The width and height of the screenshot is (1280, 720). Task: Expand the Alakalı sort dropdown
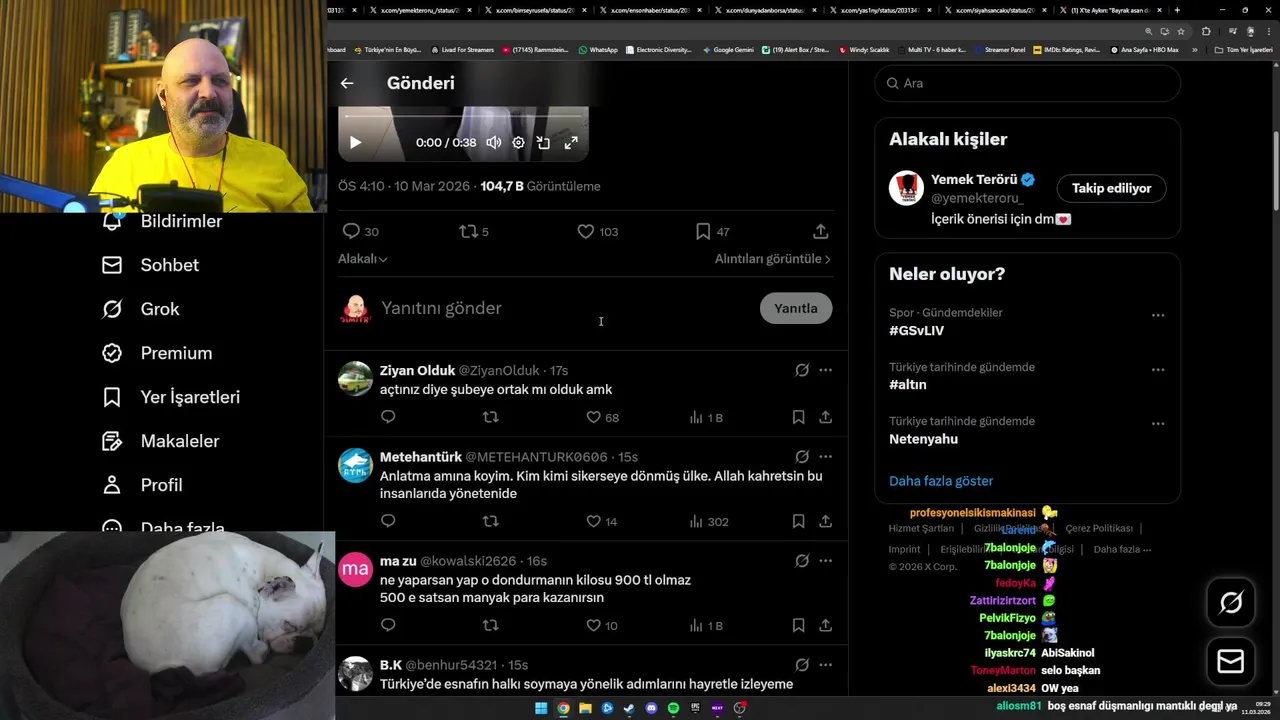click(x=363, y=259)
